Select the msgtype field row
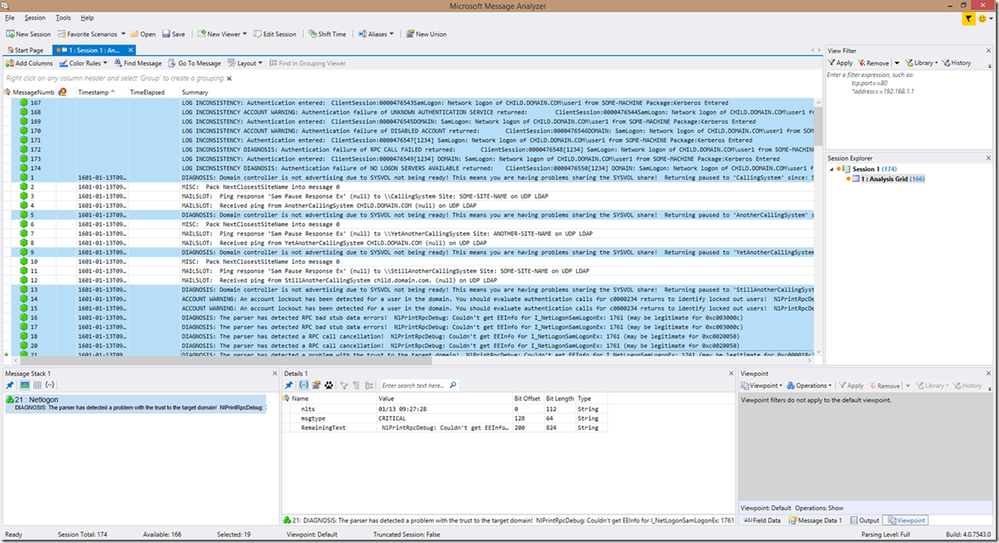 click(445, 419)
